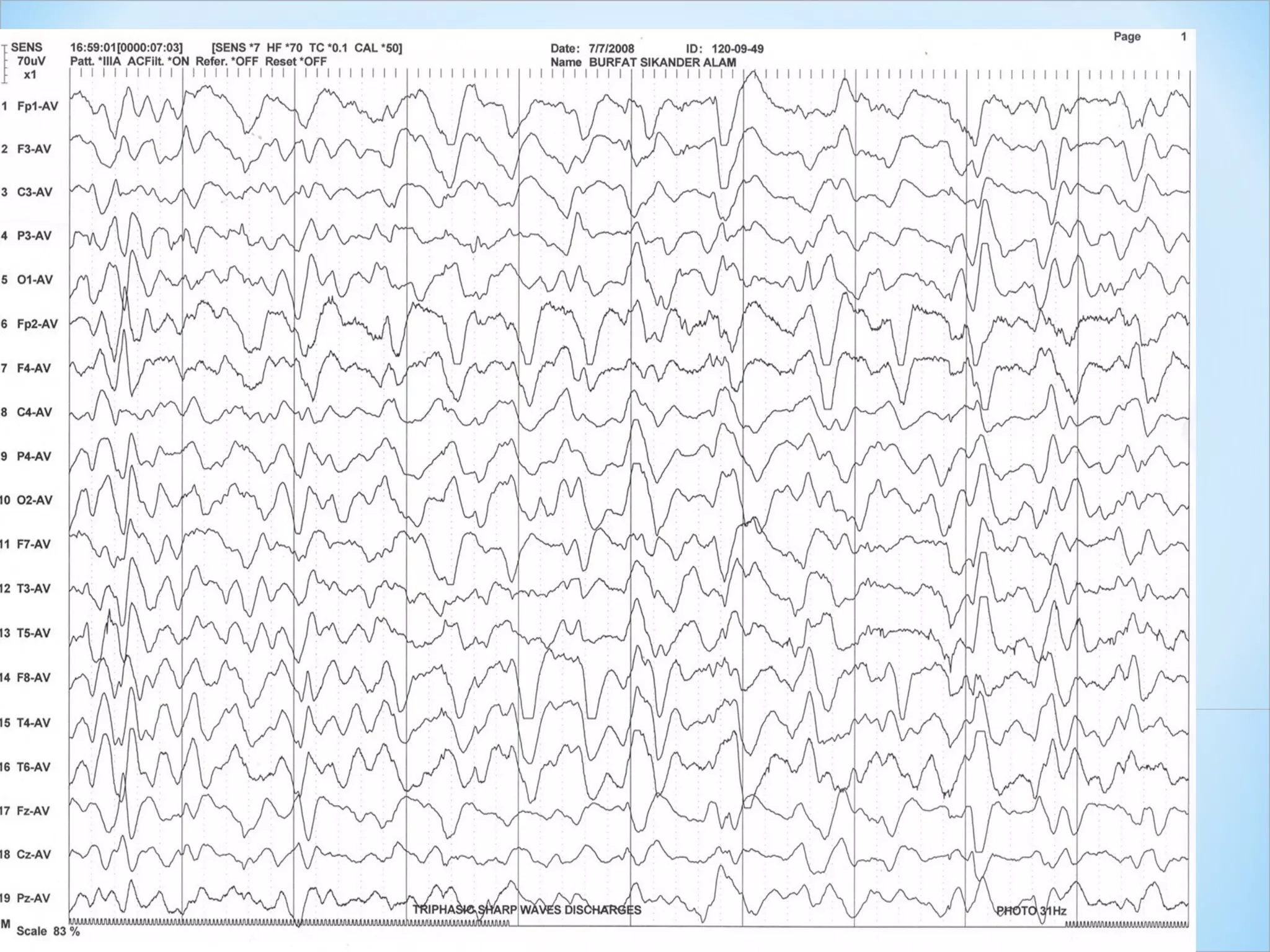Click the PHOTO 31Hz annotation
This screenshot has width=1270, height=952.
(1031, 910)
